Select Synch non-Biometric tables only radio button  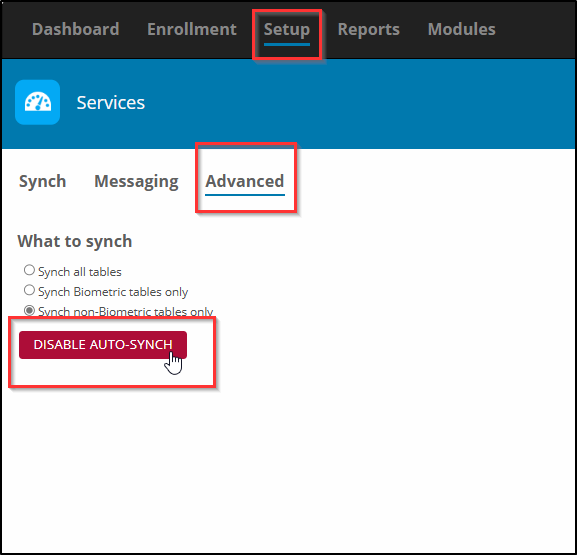(29, 311)
